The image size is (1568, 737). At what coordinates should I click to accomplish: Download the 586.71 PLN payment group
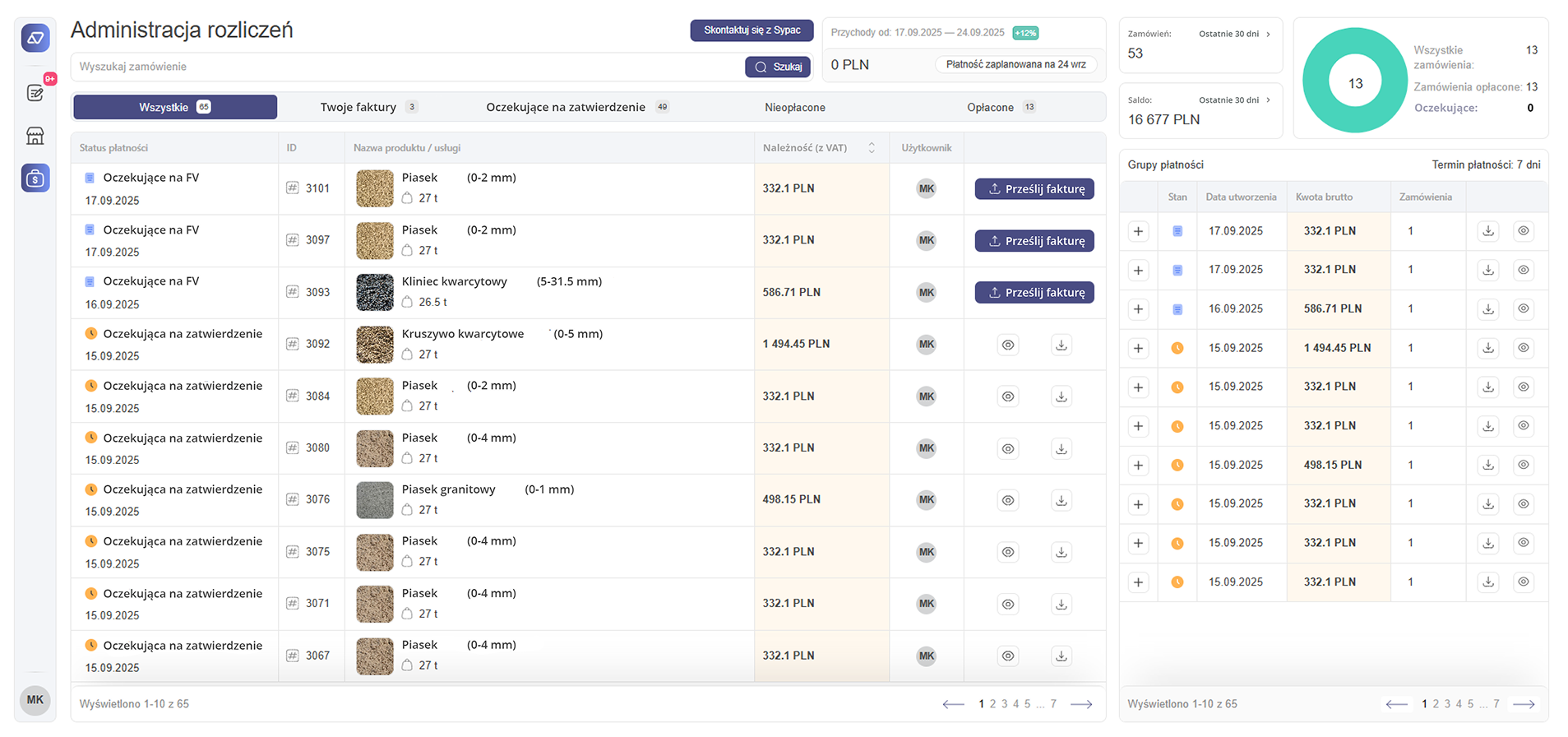tap(1488, 309)
